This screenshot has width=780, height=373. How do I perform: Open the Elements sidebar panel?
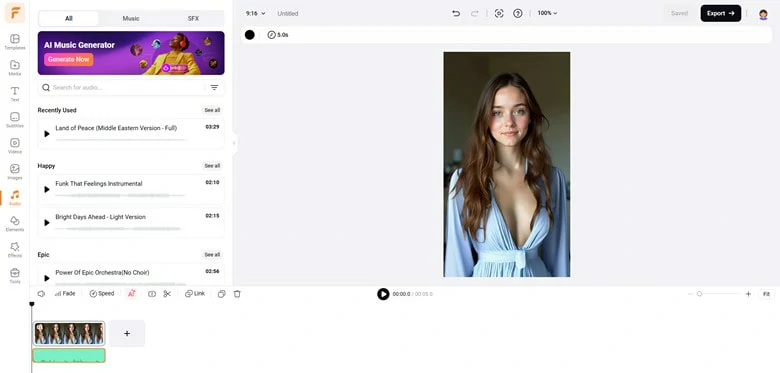(x=15, y=223)
